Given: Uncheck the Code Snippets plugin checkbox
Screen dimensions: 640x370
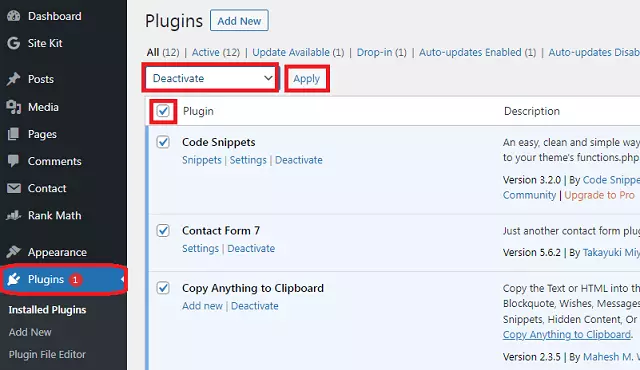Looking at the screenshot, I should pyautogui.click(x=163, y=142).
